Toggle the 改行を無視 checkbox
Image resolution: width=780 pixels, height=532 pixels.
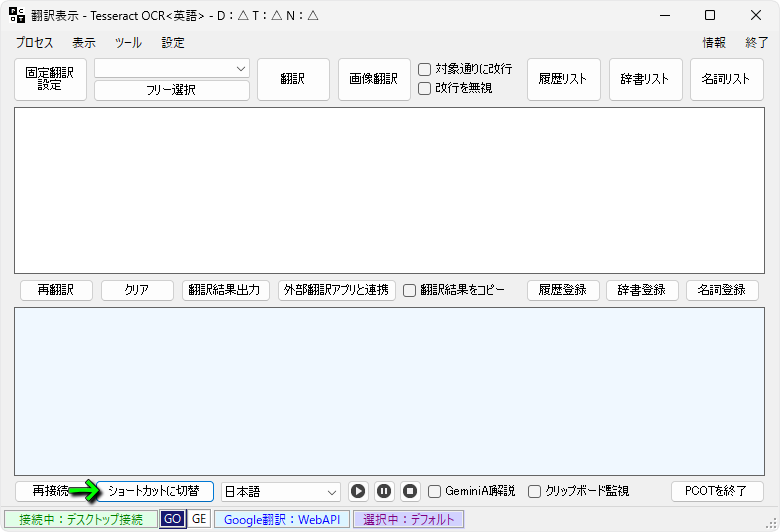pyautogui.click(x=425, y=88)
